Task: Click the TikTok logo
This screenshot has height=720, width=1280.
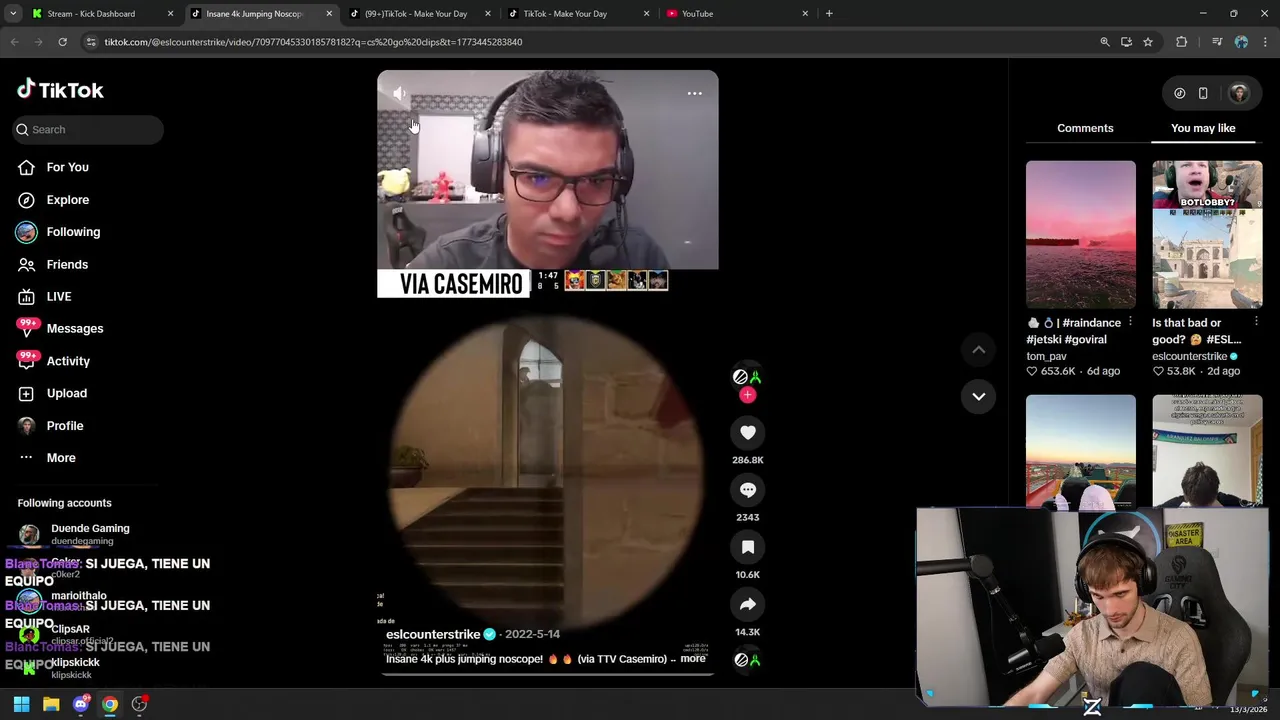Action: [60, 90]
